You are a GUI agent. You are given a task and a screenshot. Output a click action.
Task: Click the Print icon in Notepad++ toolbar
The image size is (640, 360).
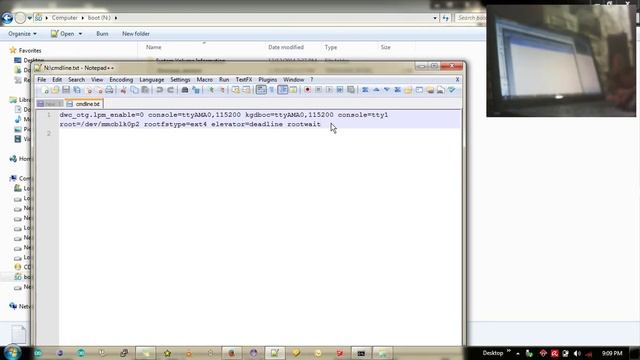pos(109,90)
